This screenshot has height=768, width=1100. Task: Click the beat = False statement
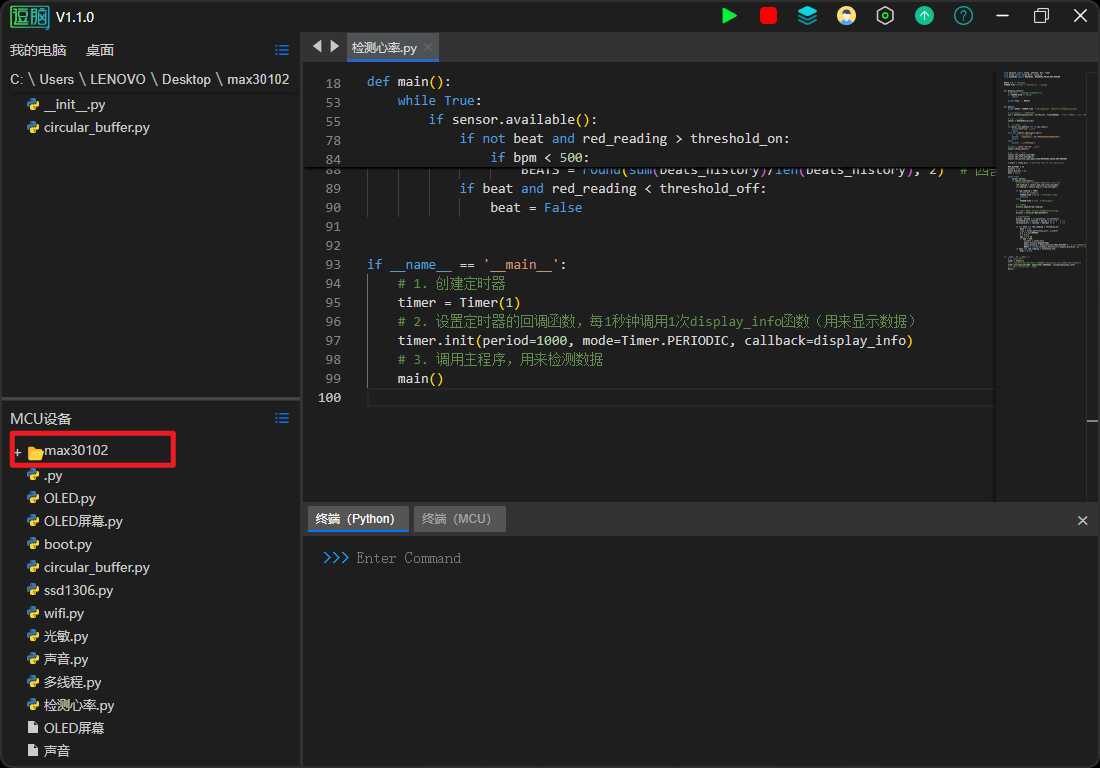point(536,208)
